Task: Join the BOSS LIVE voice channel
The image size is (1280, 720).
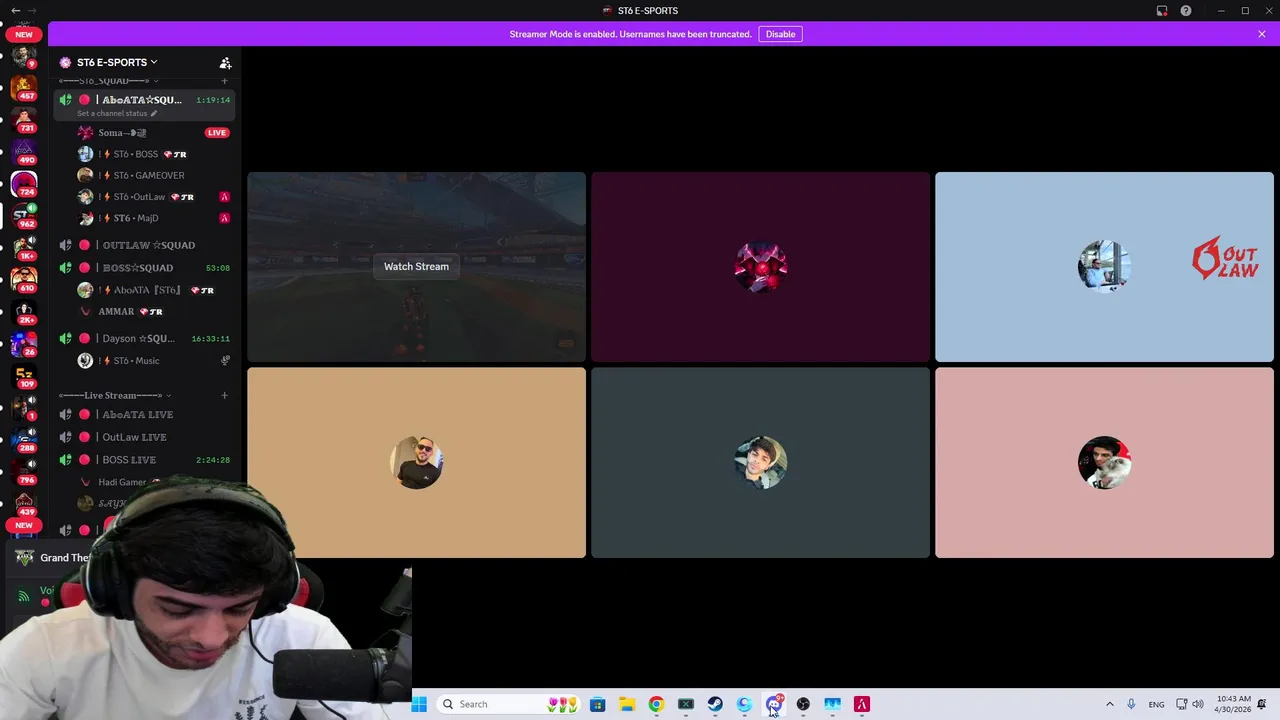Action: click(144, 459)
